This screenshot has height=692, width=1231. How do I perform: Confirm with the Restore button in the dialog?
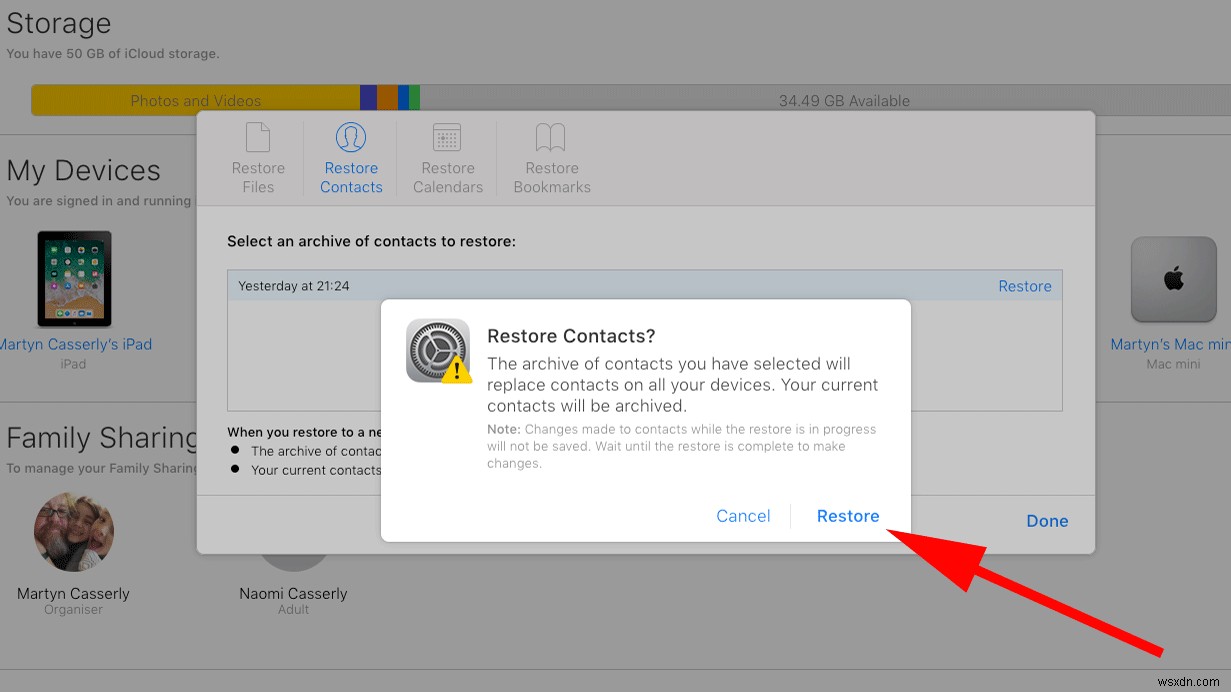coord(847,515)
